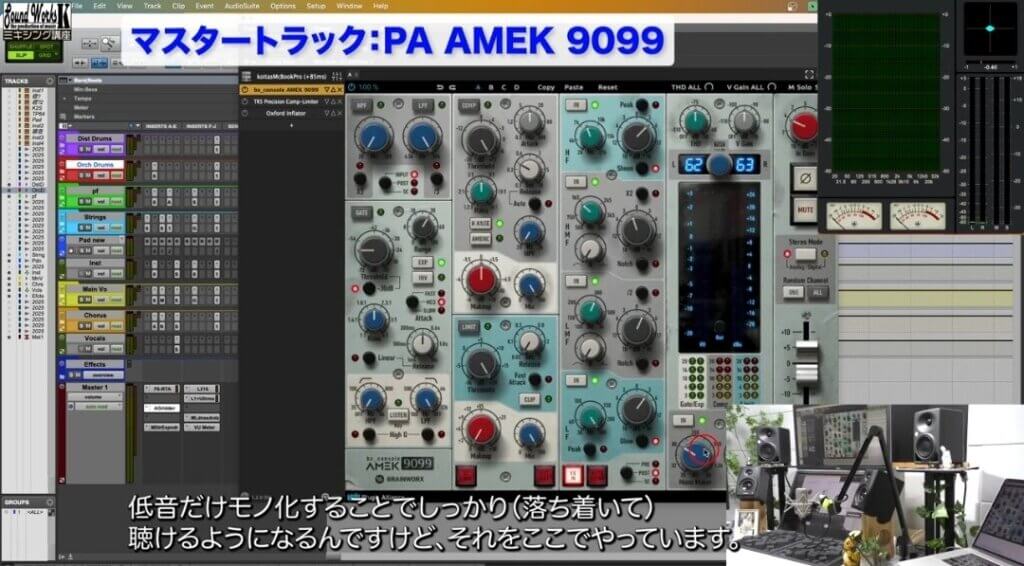The image size is (1024, 566).
Task: Click the Mono Maker frequency knob
Action: click(695, 453)
